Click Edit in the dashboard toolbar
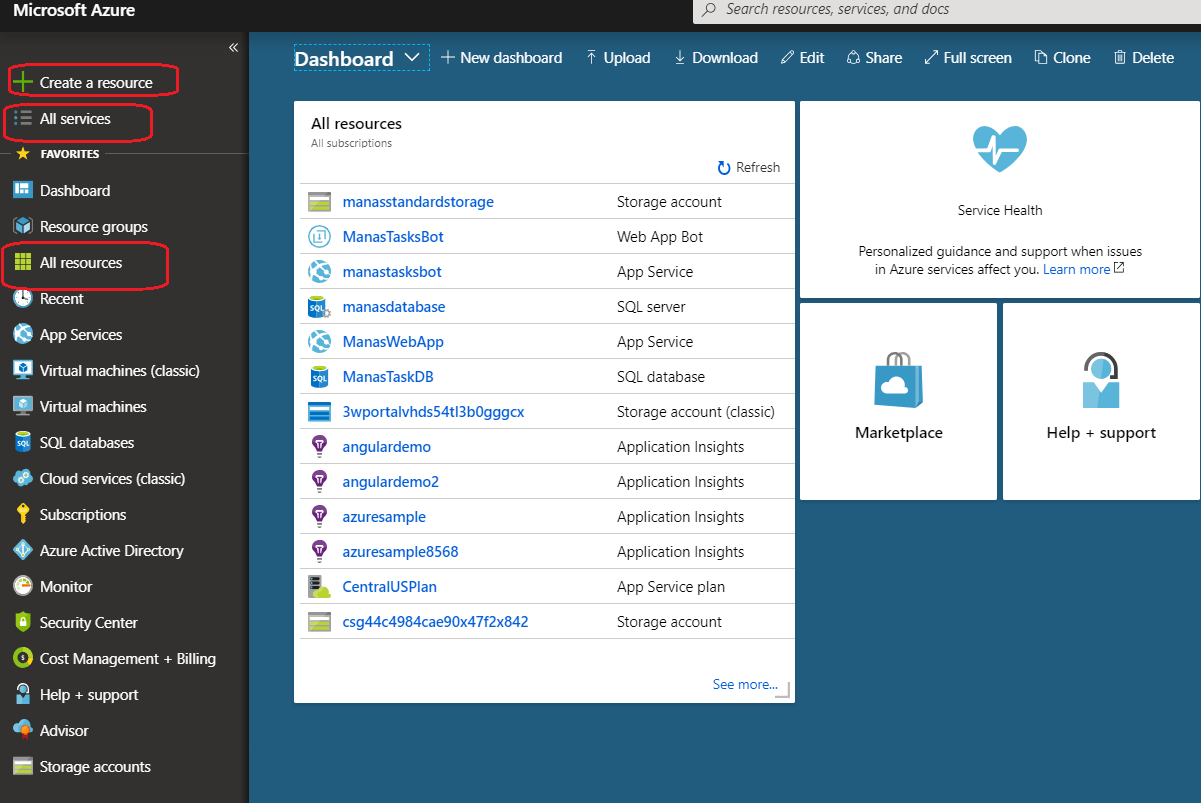This screenshot has height=803, width=1201. pos(802,58)
